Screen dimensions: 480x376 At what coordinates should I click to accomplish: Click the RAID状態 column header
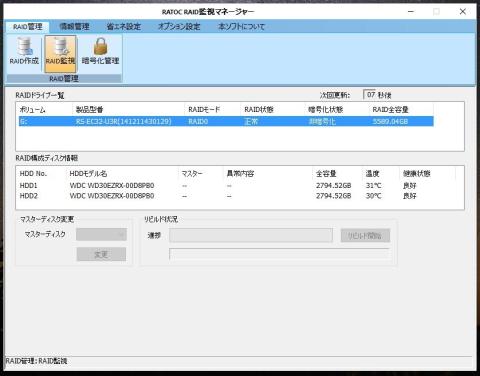pos(259,110)
